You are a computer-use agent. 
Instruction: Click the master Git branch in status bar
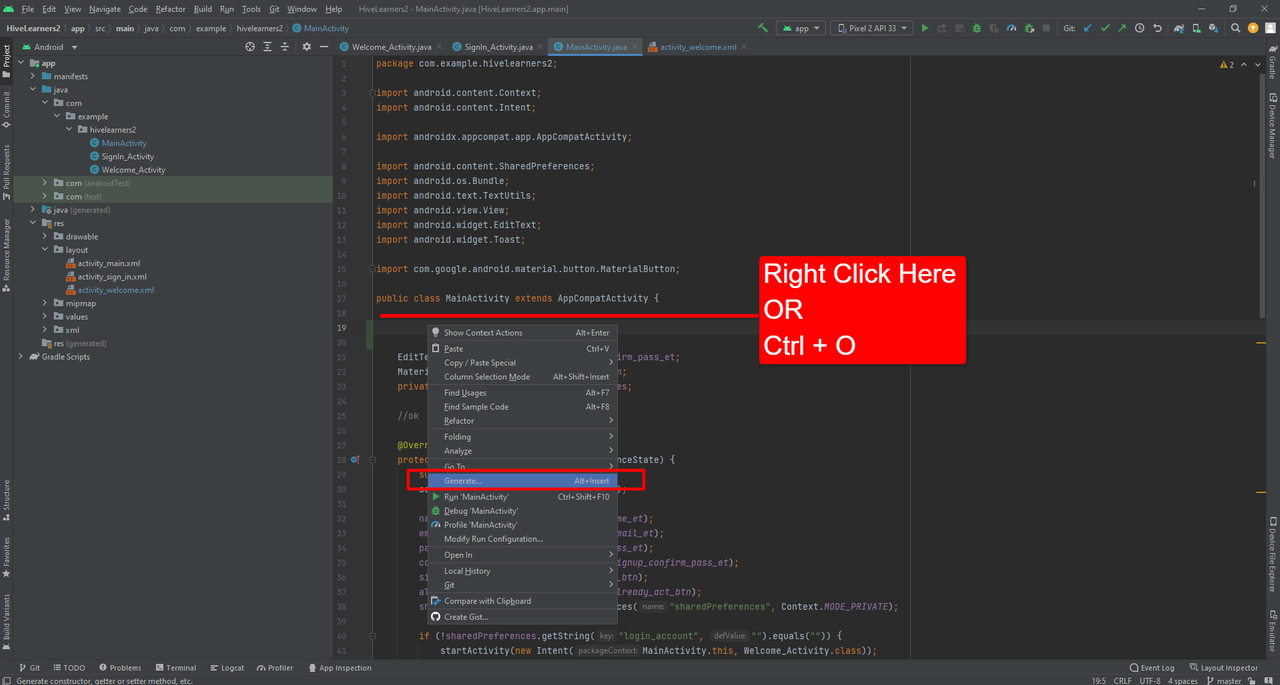pos(1222,681)
